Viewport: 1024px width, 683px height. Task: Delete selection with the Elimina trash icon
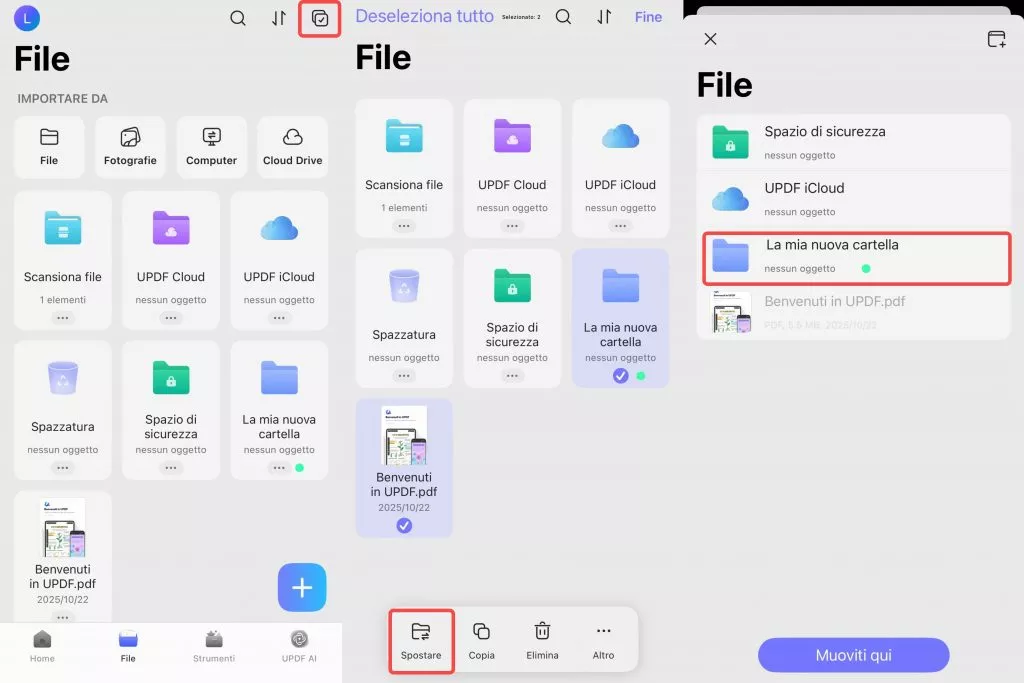[542, 639]
